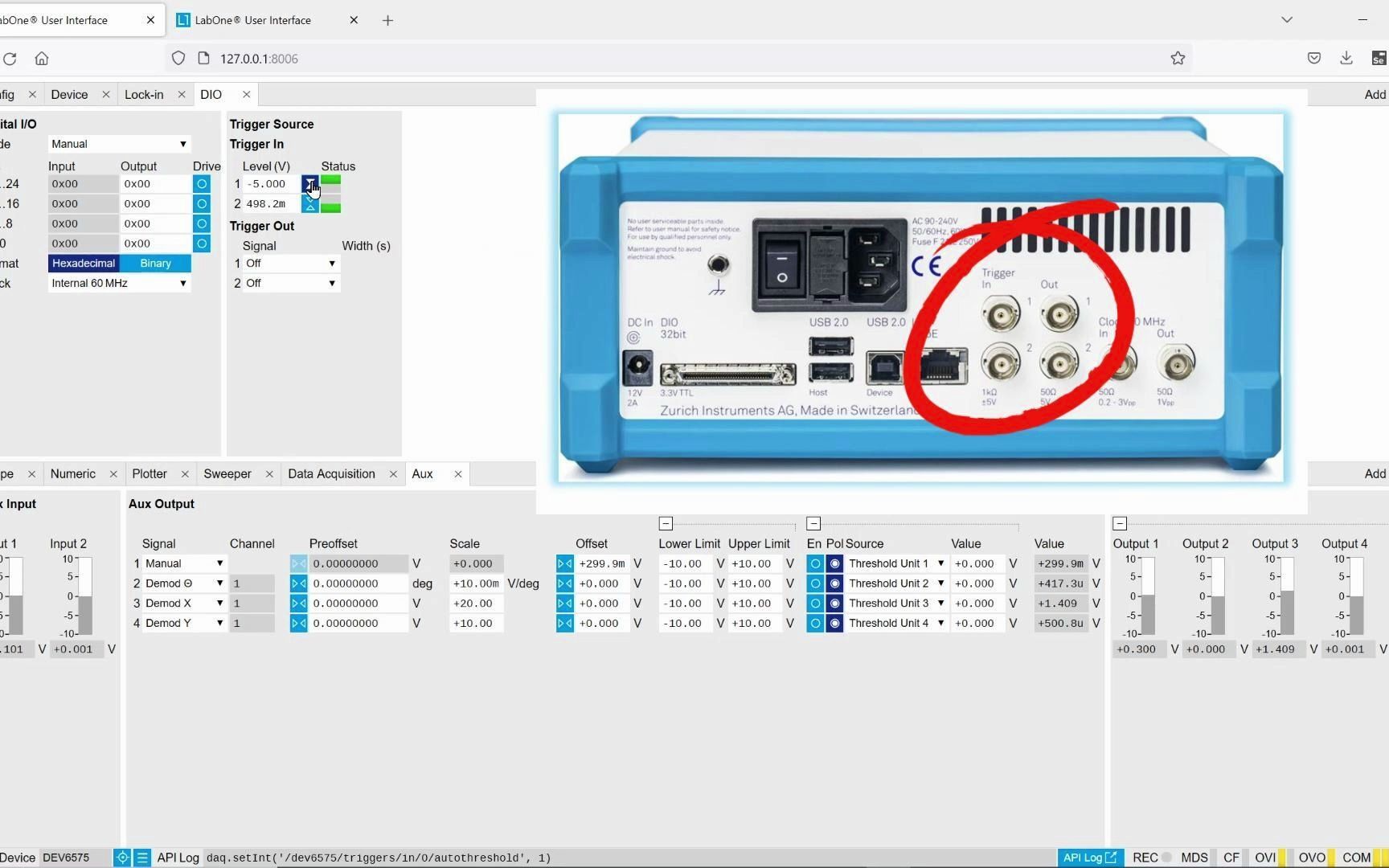Auto-zero the Demod Θ preoffset

coord(298,584)
